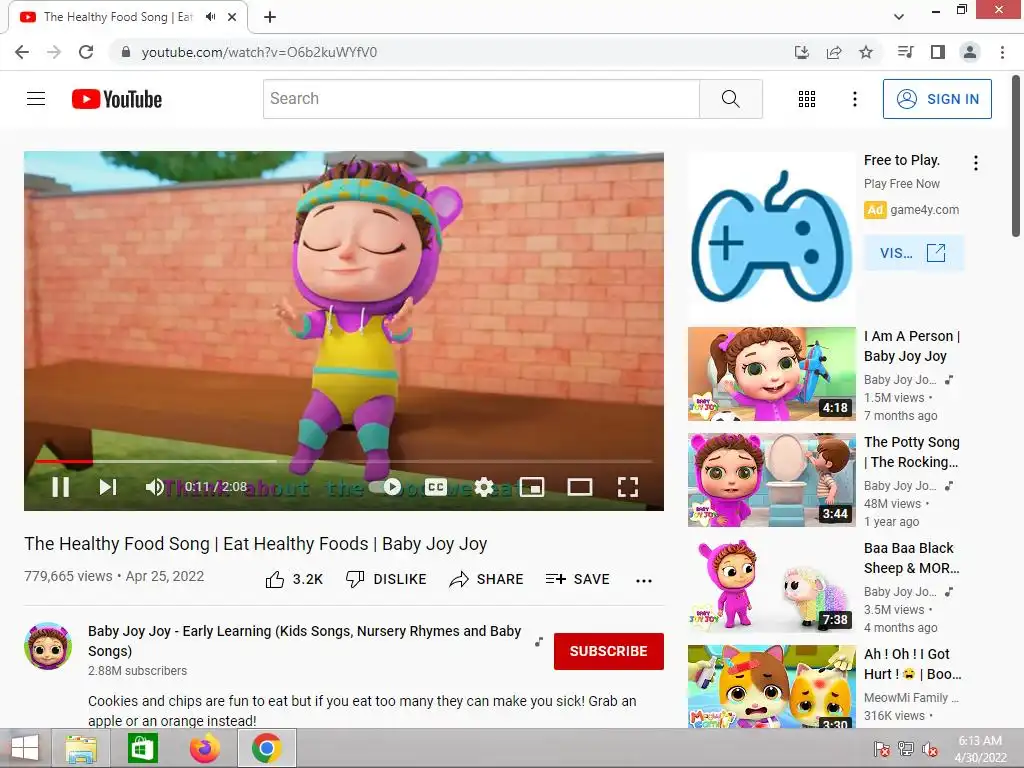Share this page from address bar

tap(834, 52)
